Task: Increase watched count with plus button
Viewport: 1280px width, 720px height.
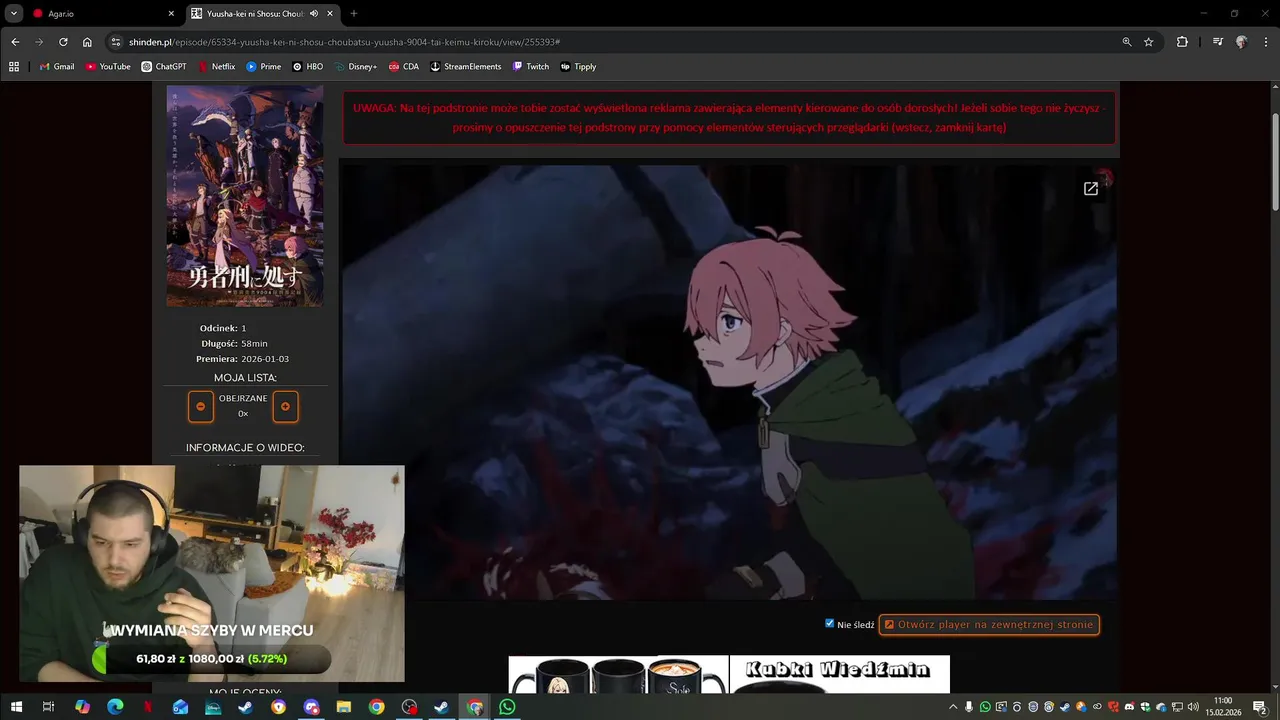Action: tap(285, 406)
